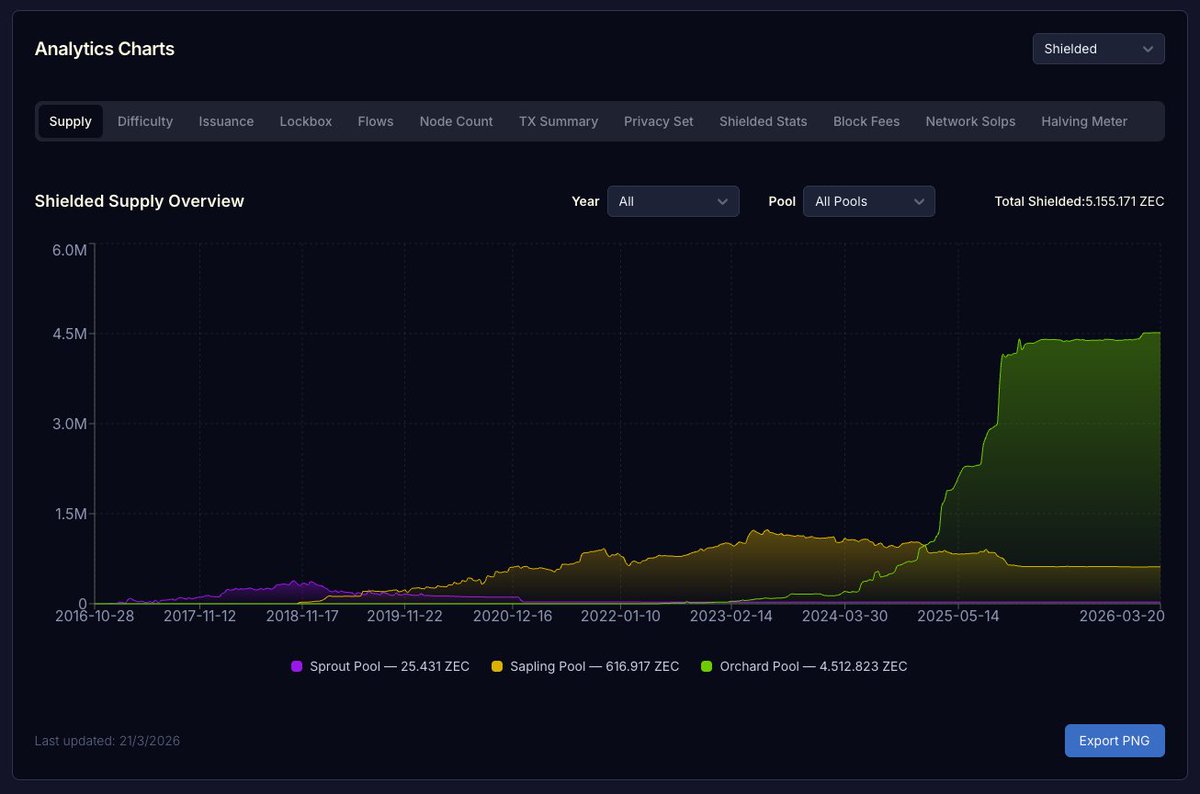The height and width of the screenshot is (794, 1200).
Task: Switch to the Issuance tab
Action: [226, 121]
